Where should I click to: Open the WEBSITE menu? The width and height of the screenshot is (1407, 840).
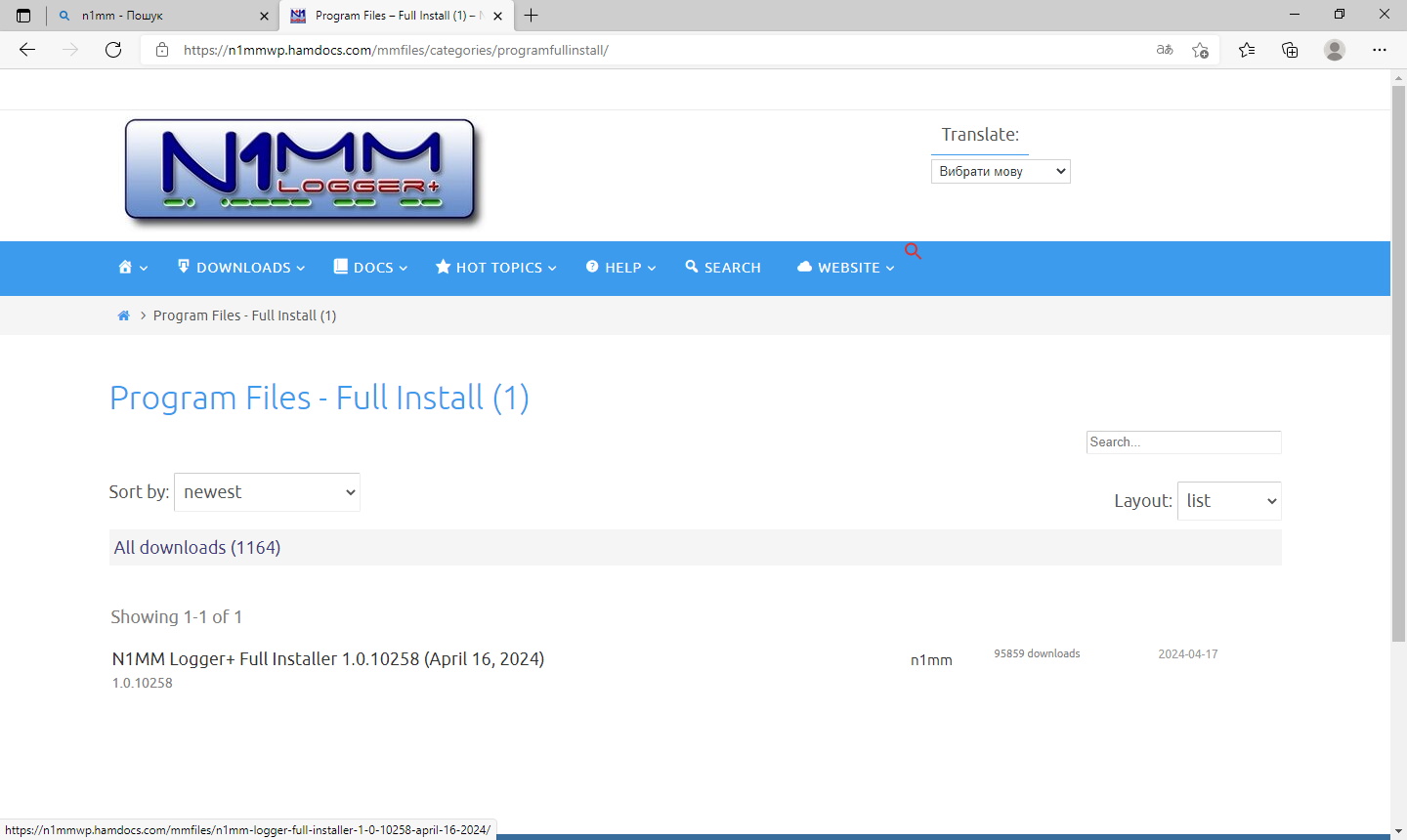849,268
